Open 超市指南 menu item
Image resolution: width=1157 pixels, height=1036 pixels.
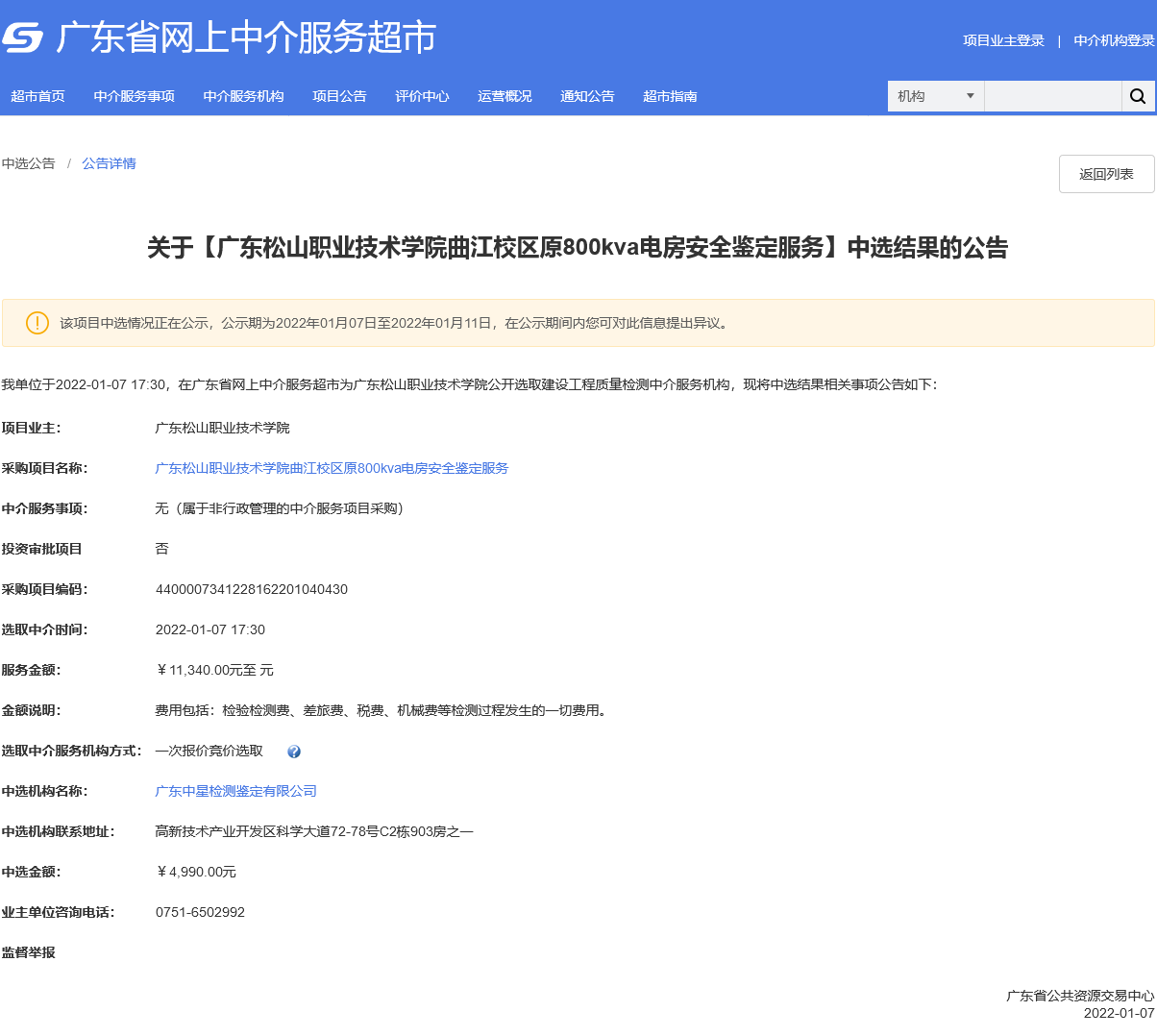(x=671, y=96)
